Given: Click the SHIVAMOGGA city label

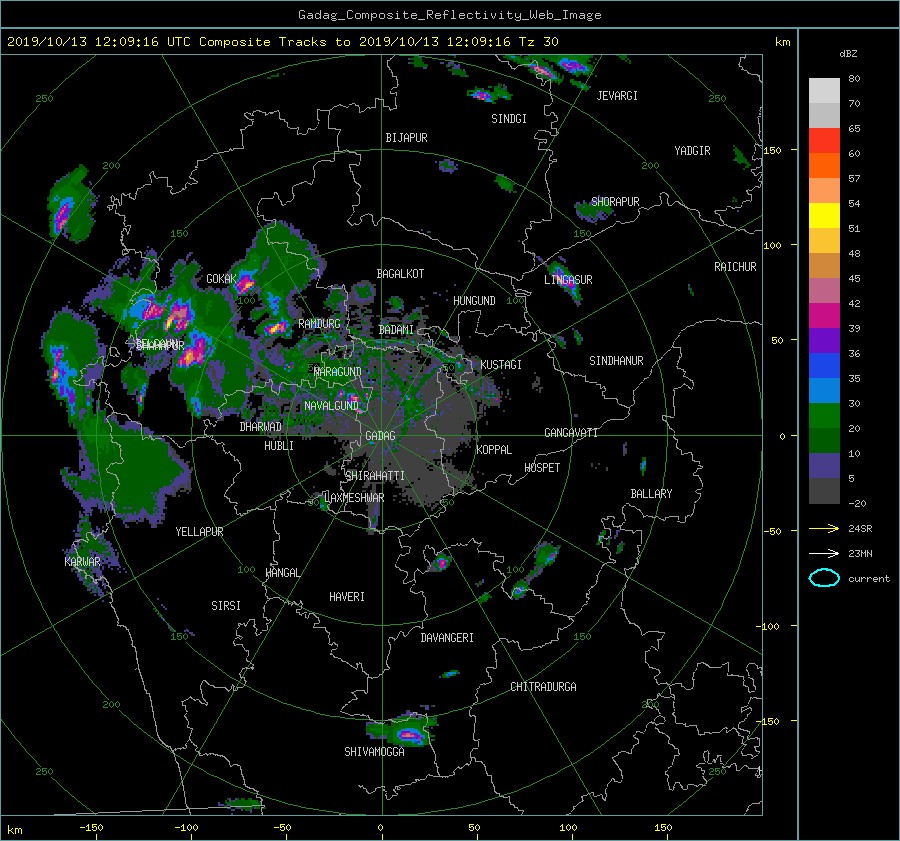Looking at the screenshot, I should [x=374, y=752].
